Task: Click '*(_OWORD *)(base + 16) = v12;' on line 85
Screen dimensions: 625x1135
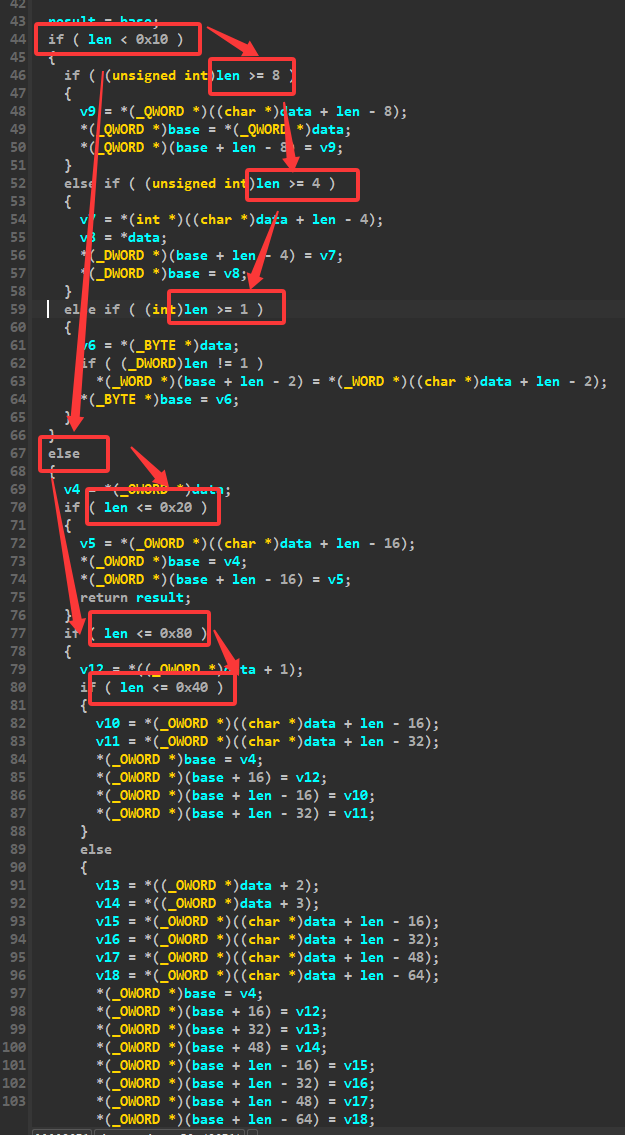Action: click(x=211, y=777)
